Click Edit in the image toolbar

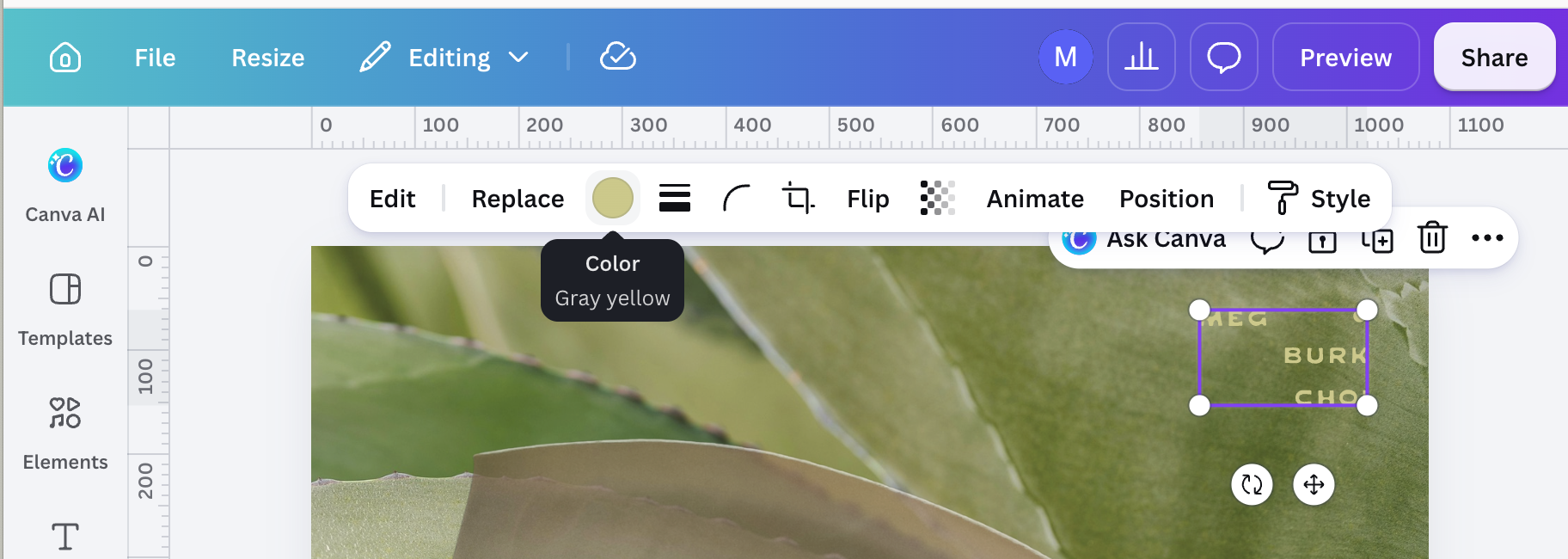point(392,199)
